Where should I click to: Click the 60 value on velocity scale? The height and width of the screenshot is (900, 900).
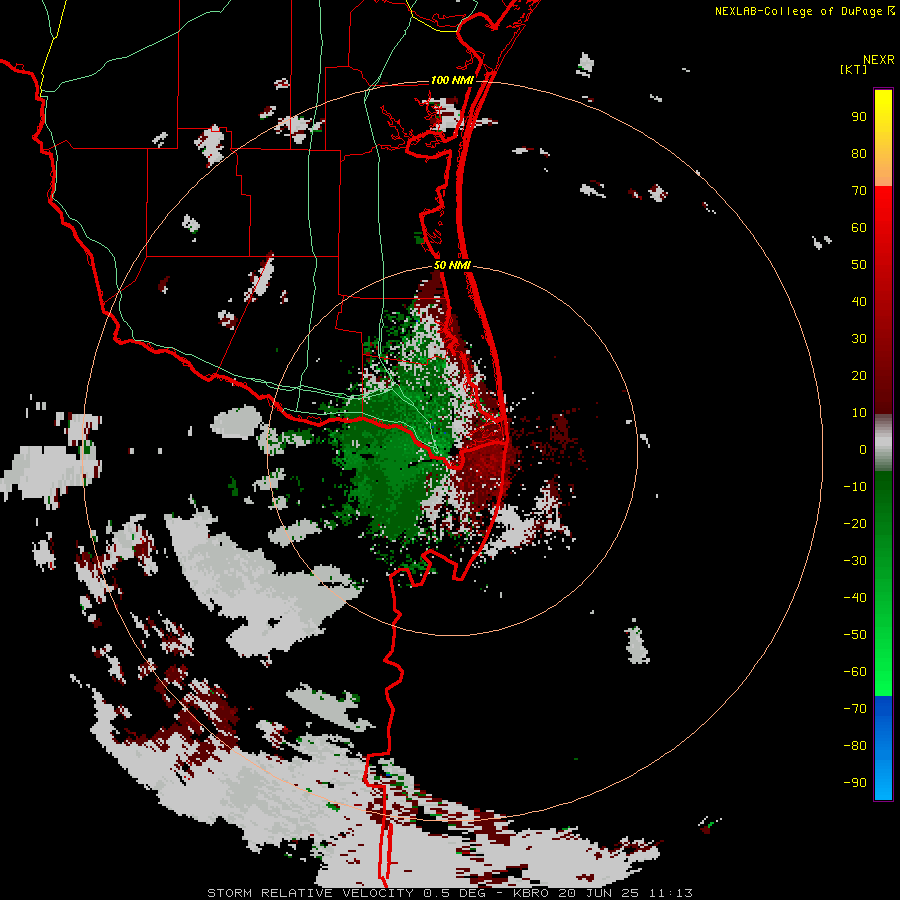859,227
